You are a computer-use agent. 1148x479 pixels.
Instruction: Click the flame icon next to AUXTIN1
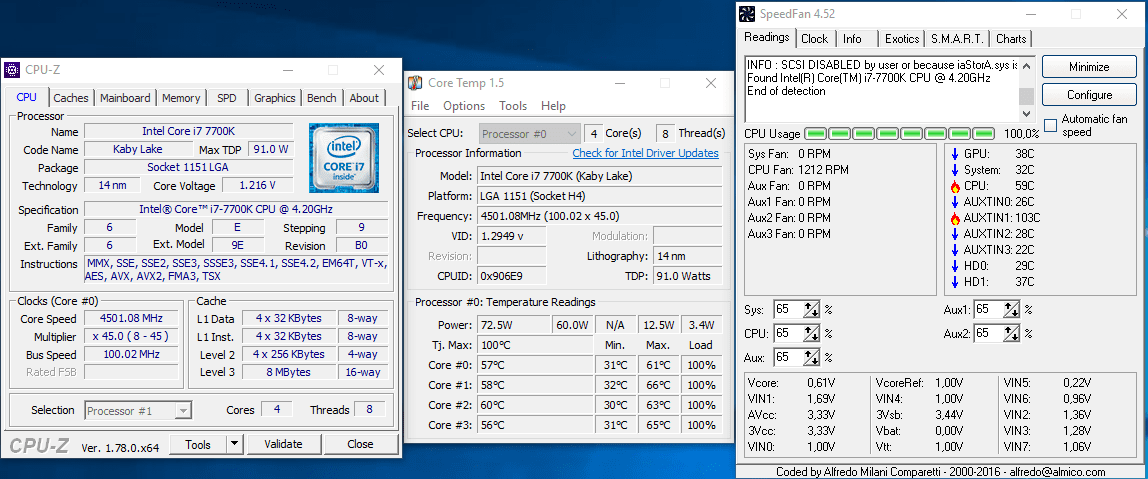[x=955, y=218]
